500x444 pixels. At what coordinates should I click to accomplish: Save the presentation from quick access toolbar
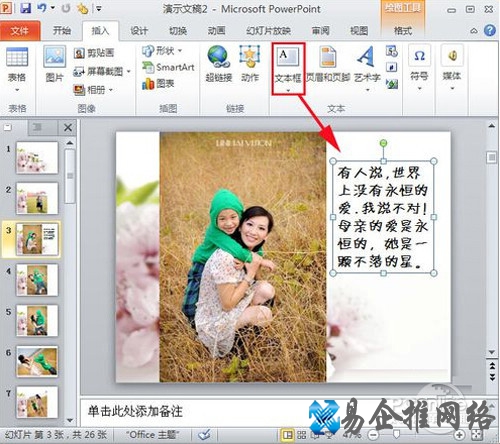[x=25, y=8]
